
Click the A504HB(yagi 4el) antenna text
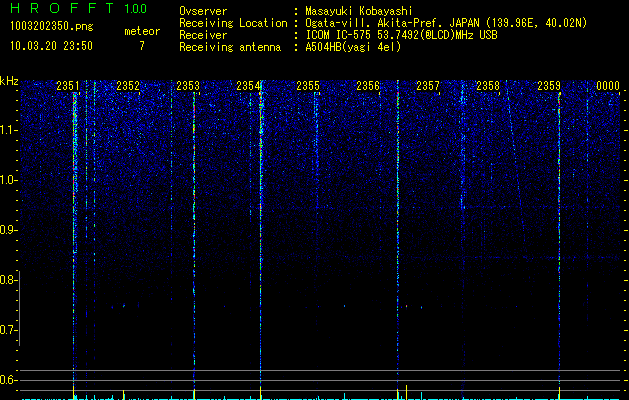[x=353, y=47]
